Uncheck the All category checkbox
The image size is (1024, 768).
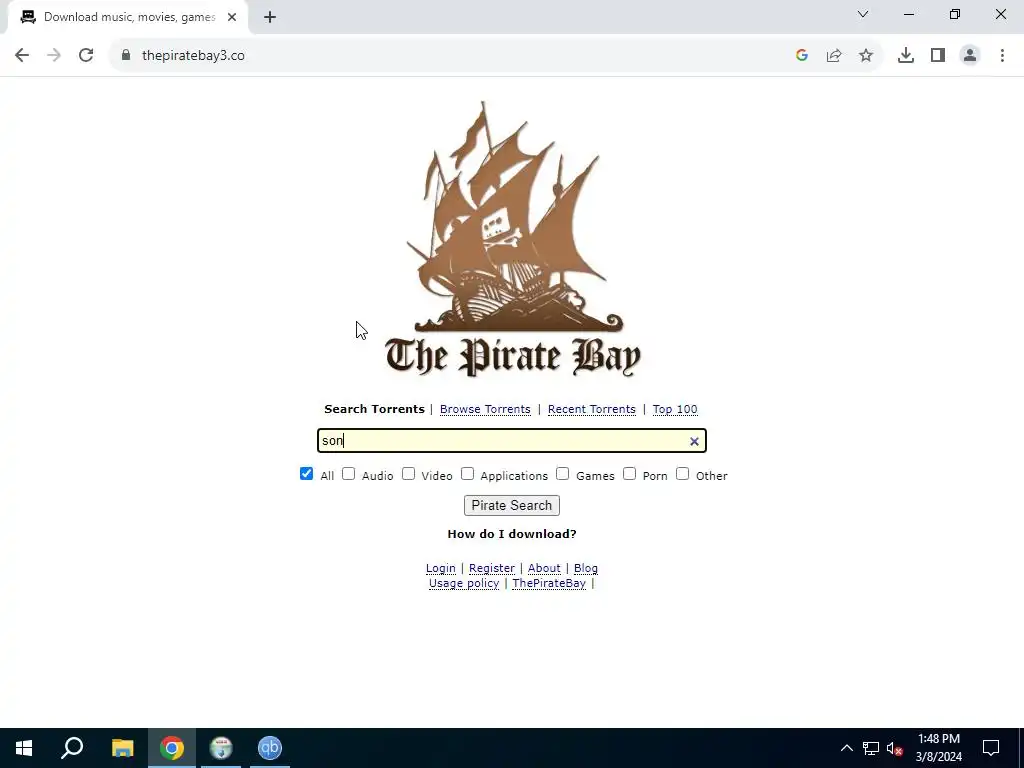tap(306, 473)
